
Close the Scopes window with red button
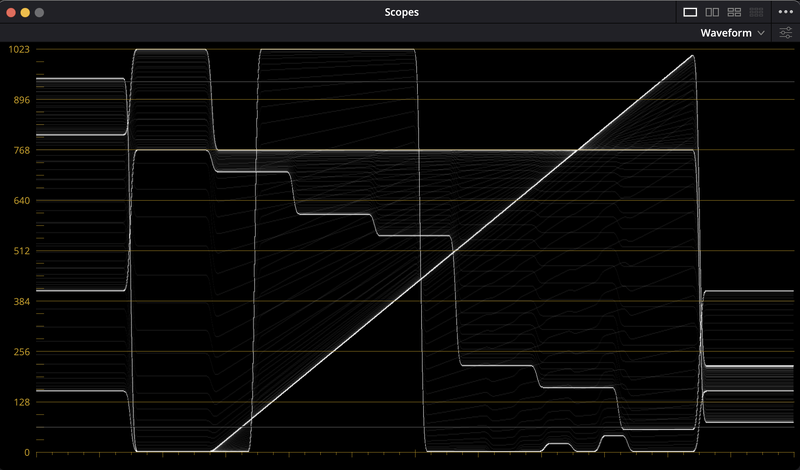pos(10,13)
